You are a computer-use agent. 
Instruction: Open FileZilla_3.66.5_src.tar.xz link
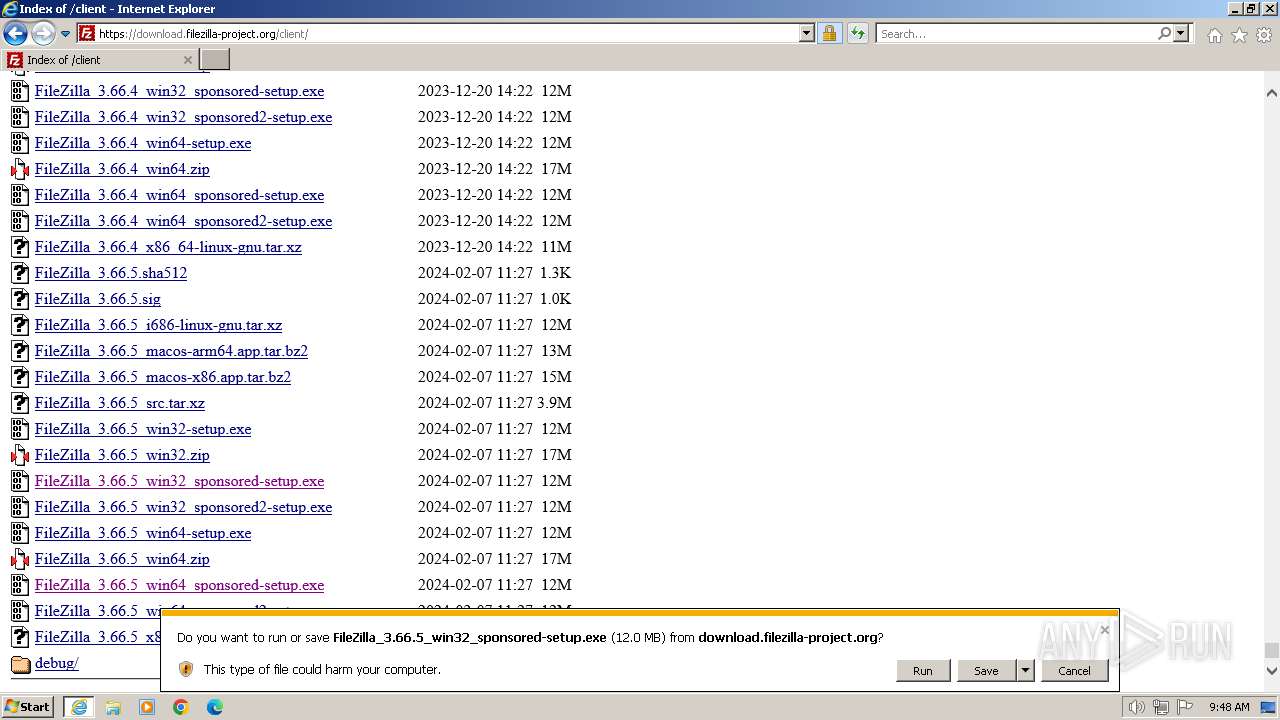coord(120,403)
